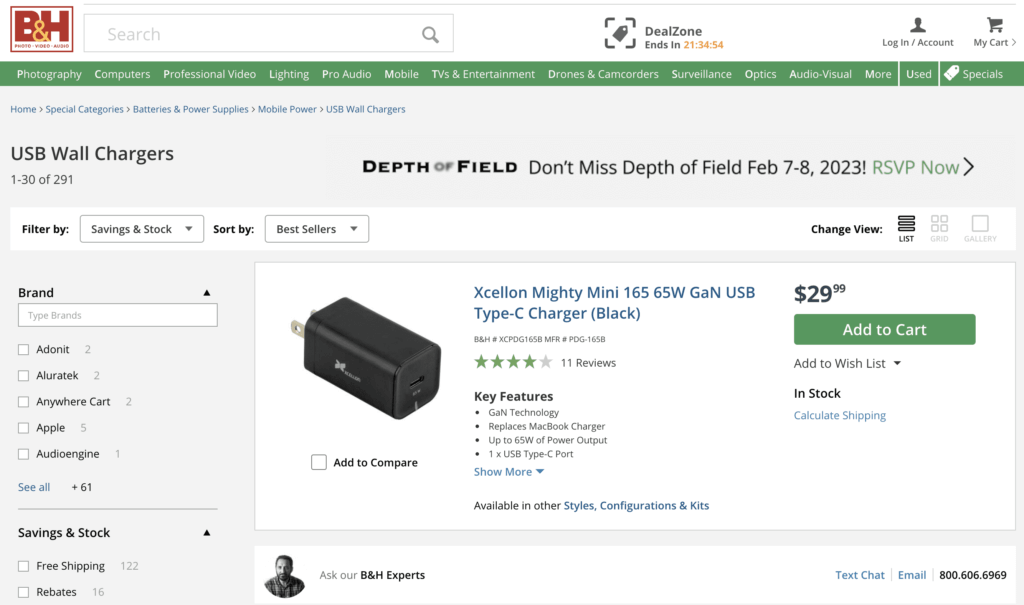Open the Optics menu
Viewport: 1024px width, 605px height.
tap(760, 74)
